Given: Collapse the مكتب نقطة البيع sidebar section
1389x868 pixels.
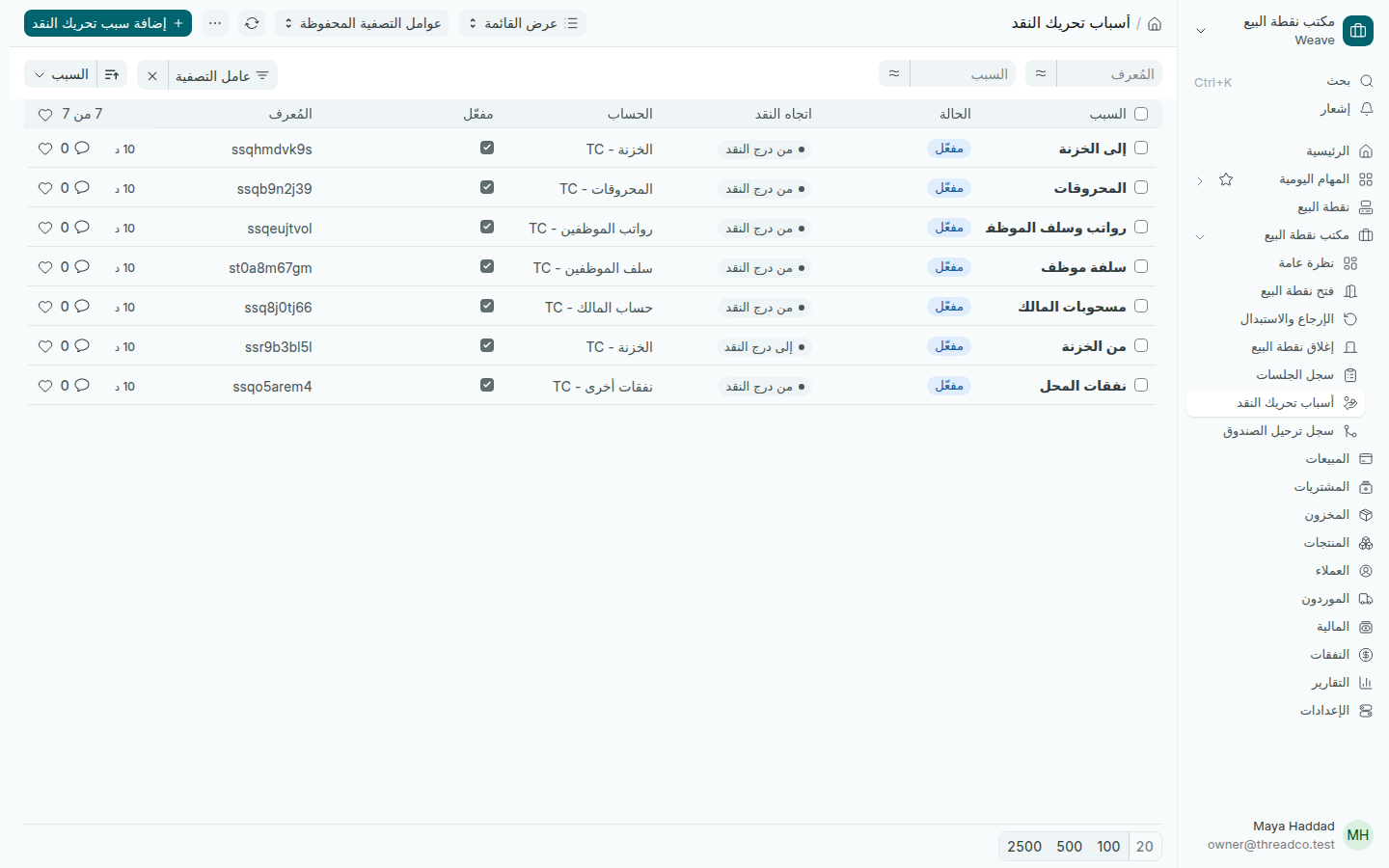Looking at the screenshot, I should click(1200, 235).
